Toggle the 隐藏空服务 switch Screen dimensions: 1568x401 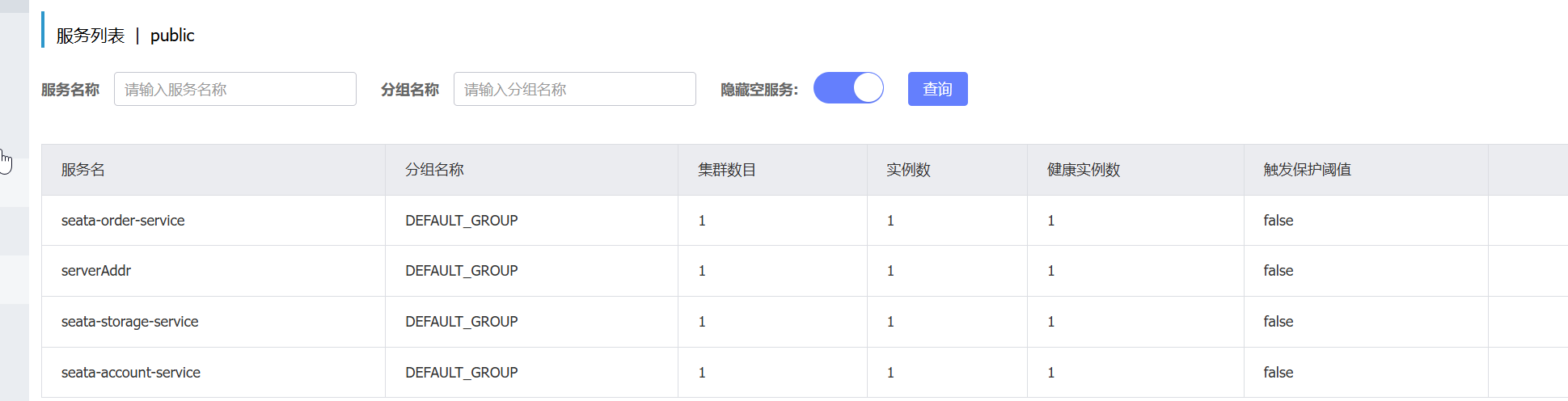pos(848,87)
